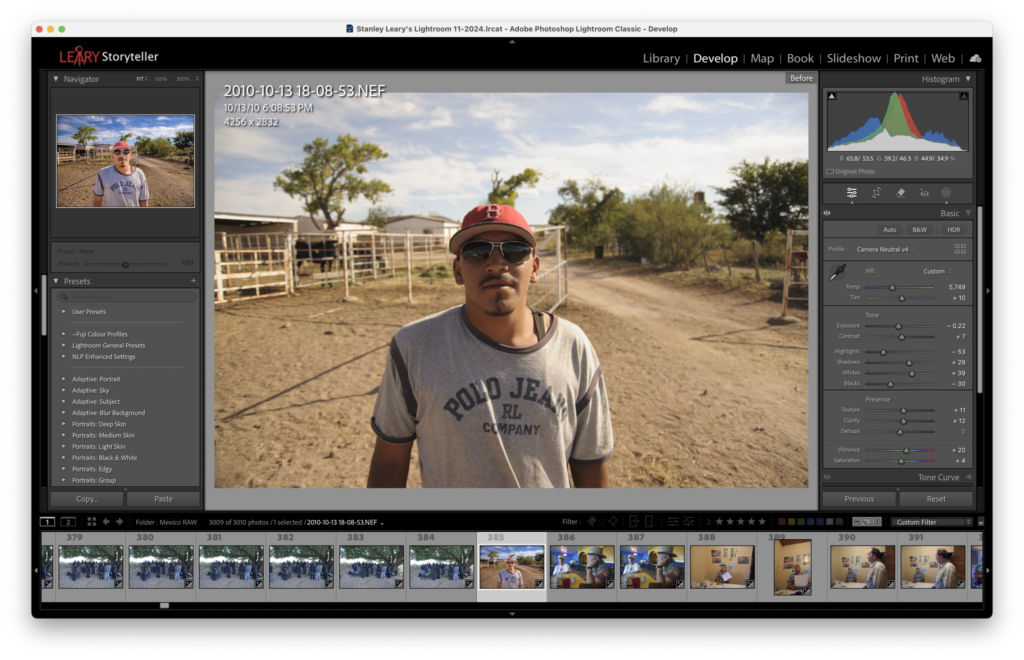Open the Slideshow module

pos(854,58)
